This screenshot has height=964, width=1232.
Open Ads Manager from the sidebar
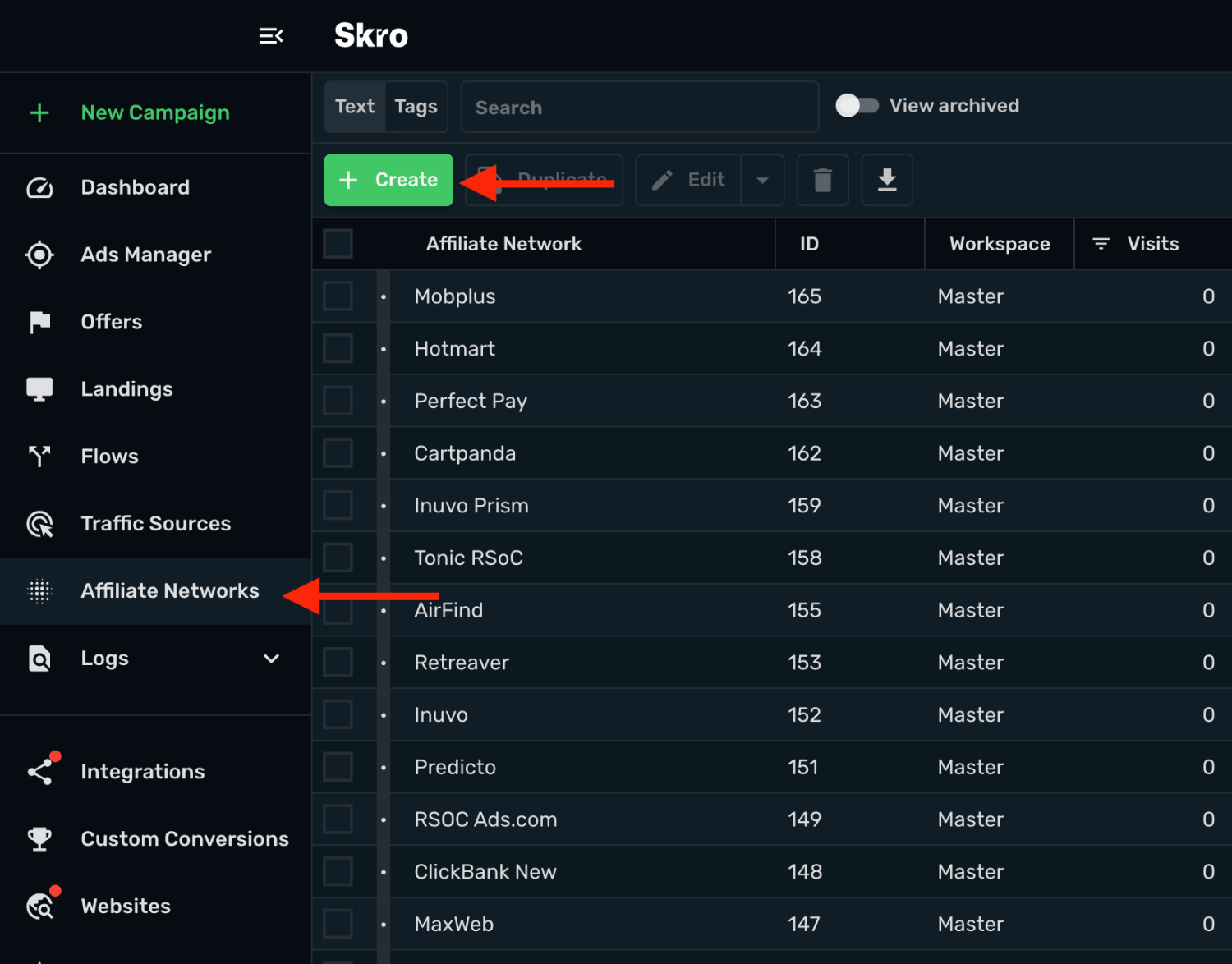click(x=146, y=255)
